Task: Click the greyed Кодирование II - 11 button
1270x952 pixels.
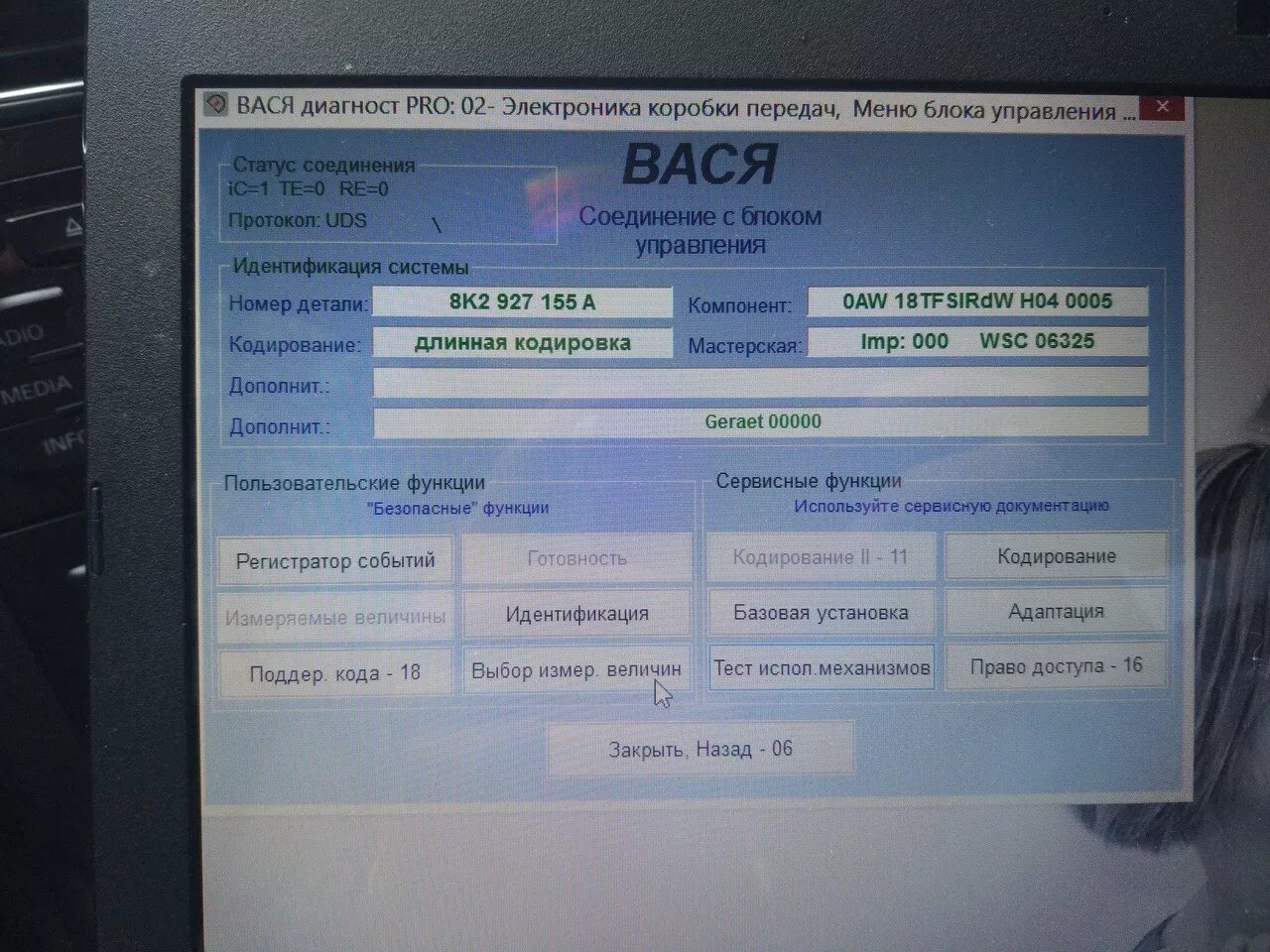Action: coord(821,557)
